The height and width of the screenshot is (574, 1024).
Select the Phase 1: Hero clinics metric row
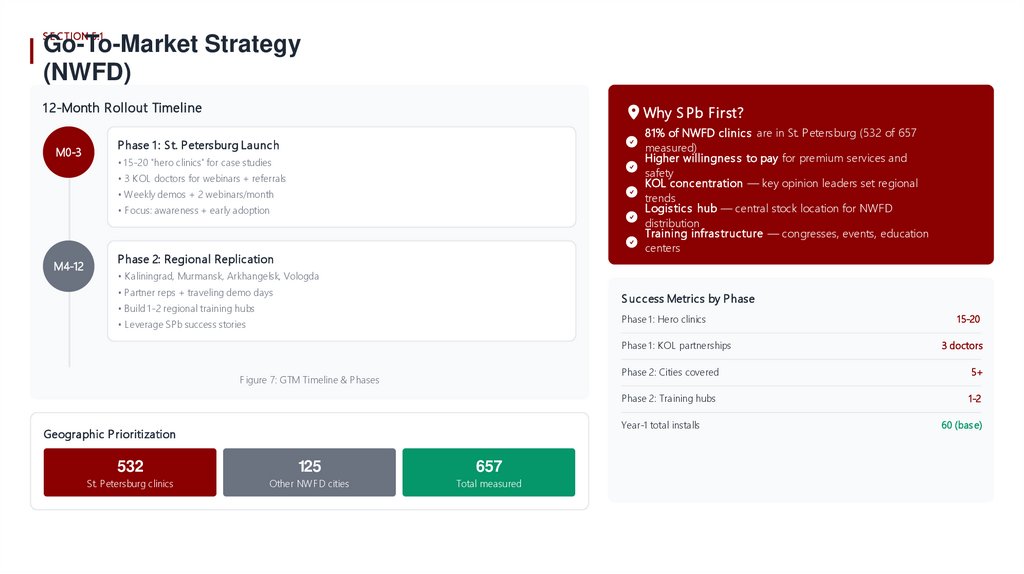point(801,319)
